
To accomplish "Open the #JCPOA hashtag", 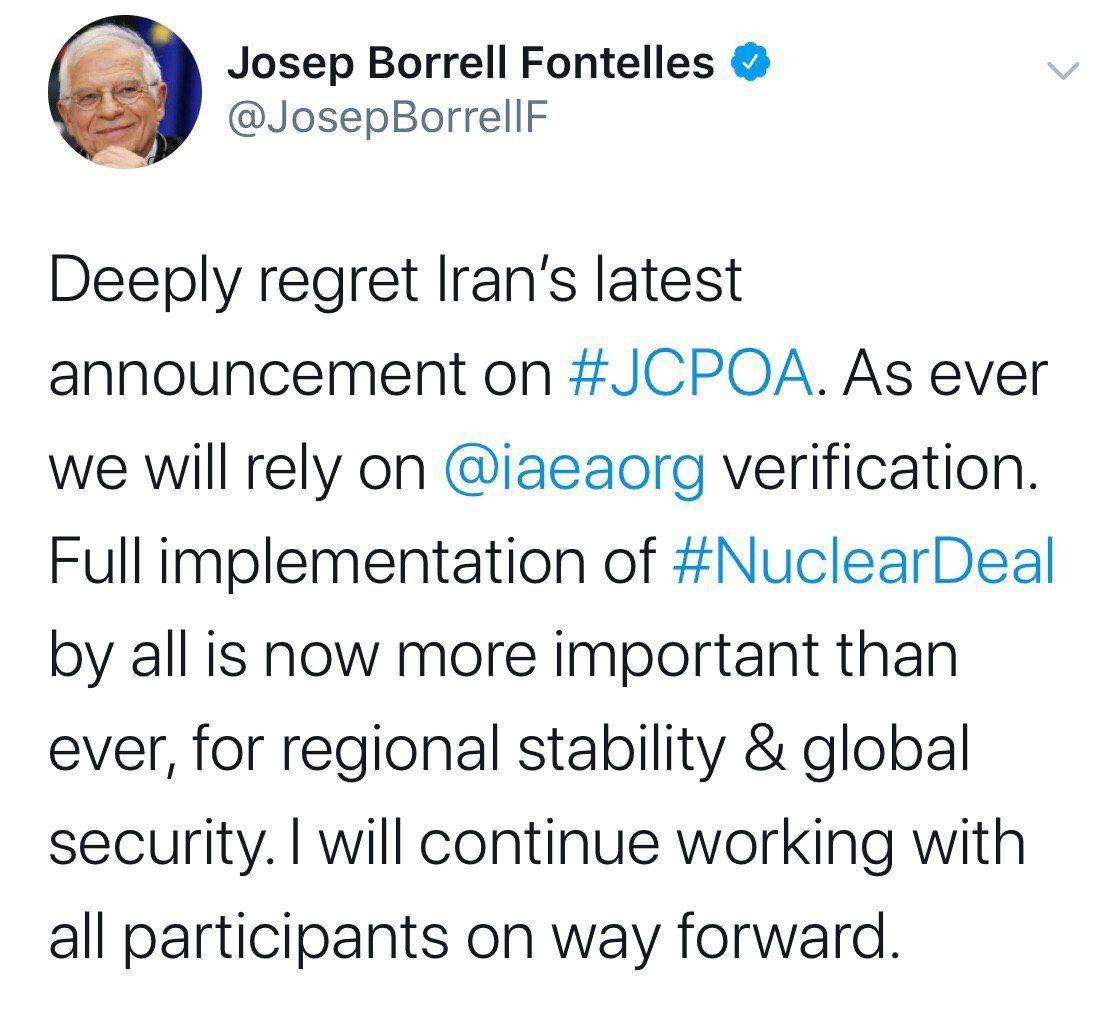I will [691, 374].
